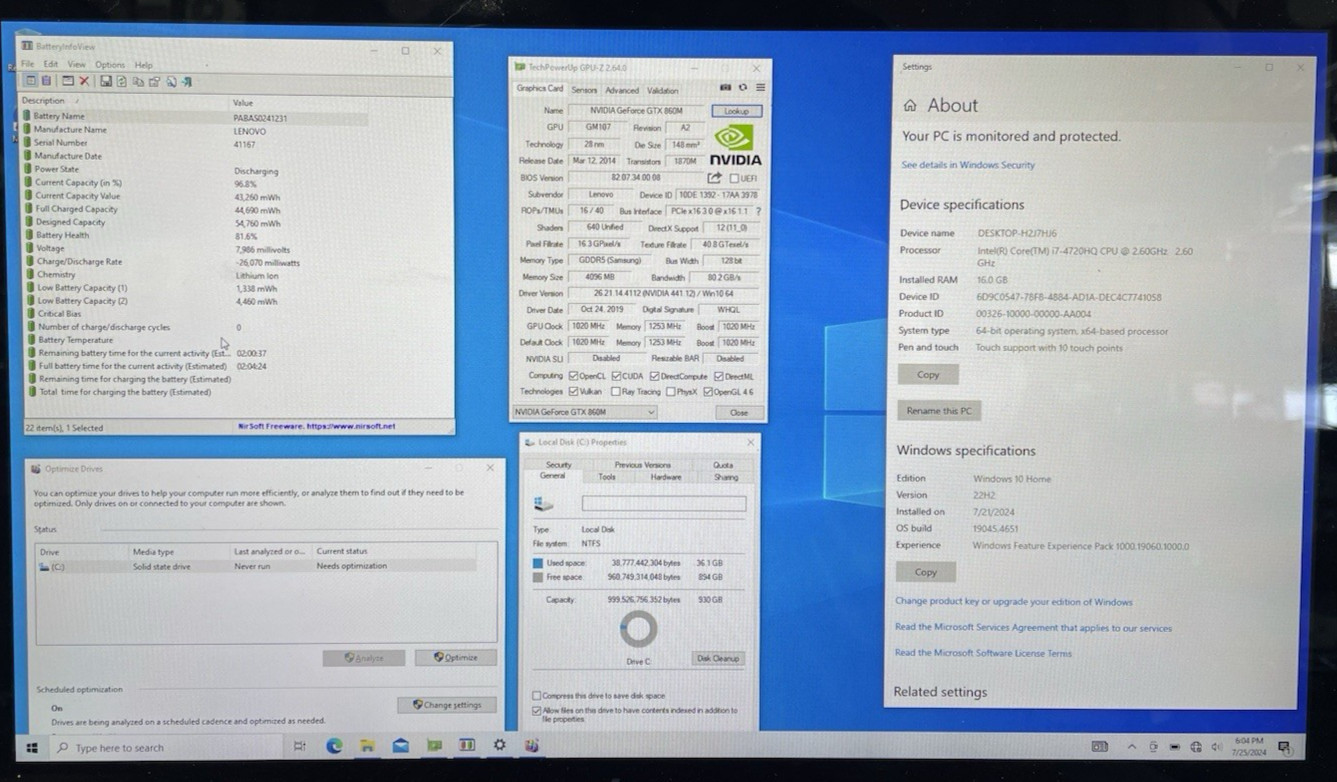The height and width of the screenshot is (782, 1337).
Task: Open the Options menu in BatteryInfoView
Action: click(110, 64)
